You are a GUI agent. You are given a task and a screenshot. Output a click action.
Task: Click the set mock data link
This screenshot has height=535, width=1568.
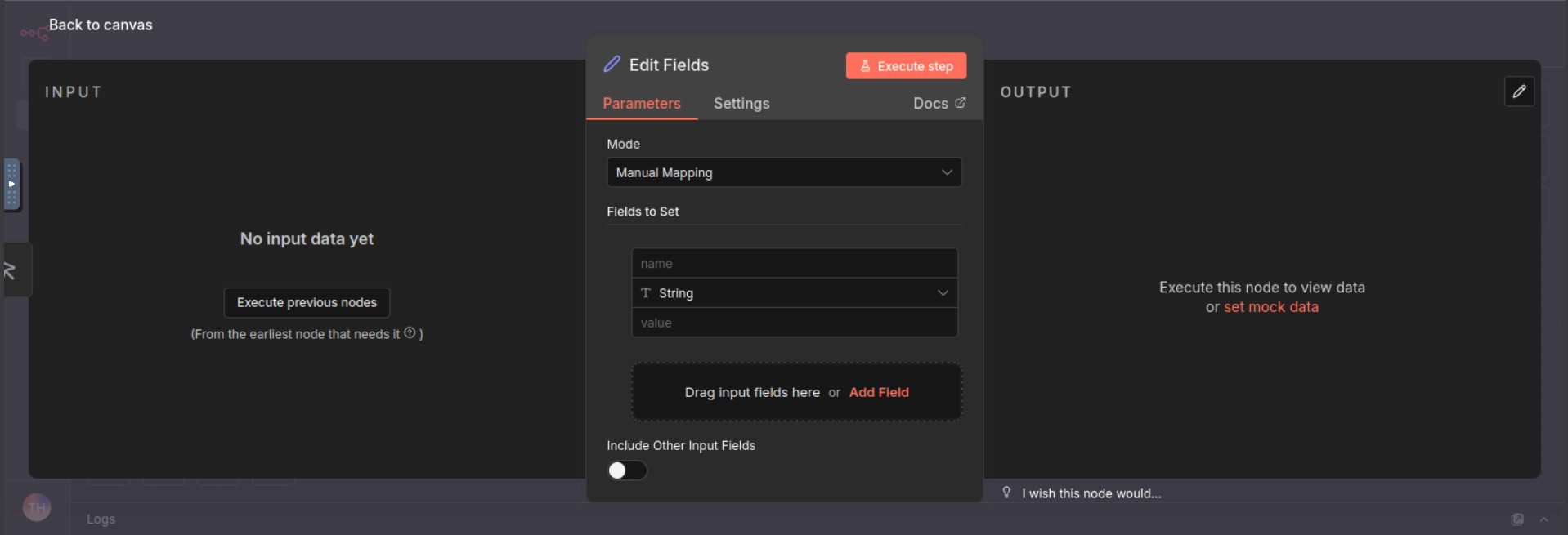click(x=1271, y=307)
